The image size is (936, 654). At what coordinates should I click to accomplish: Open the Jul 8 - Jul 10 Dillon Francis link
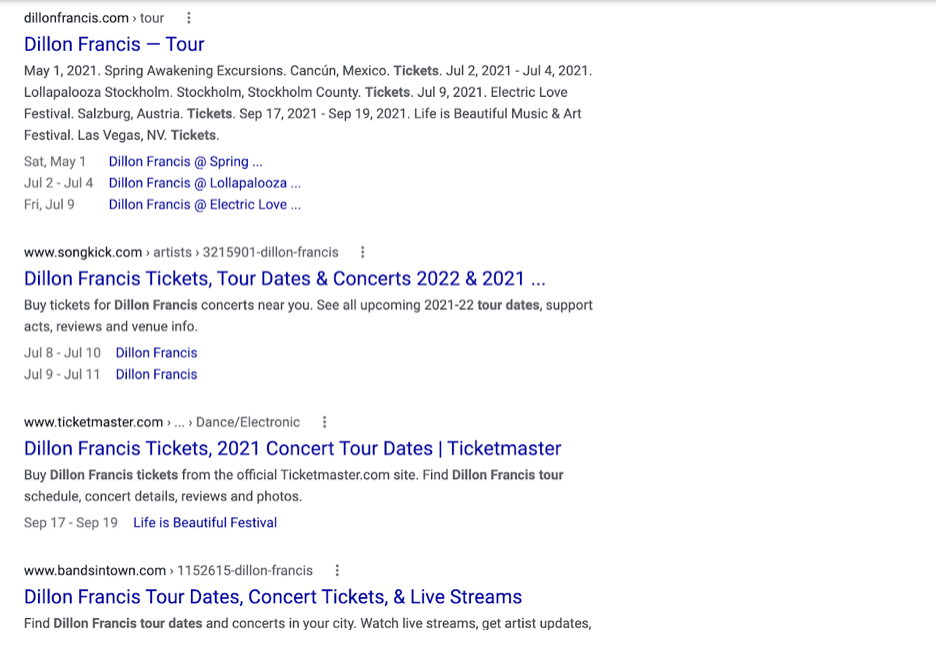(156, 353)
